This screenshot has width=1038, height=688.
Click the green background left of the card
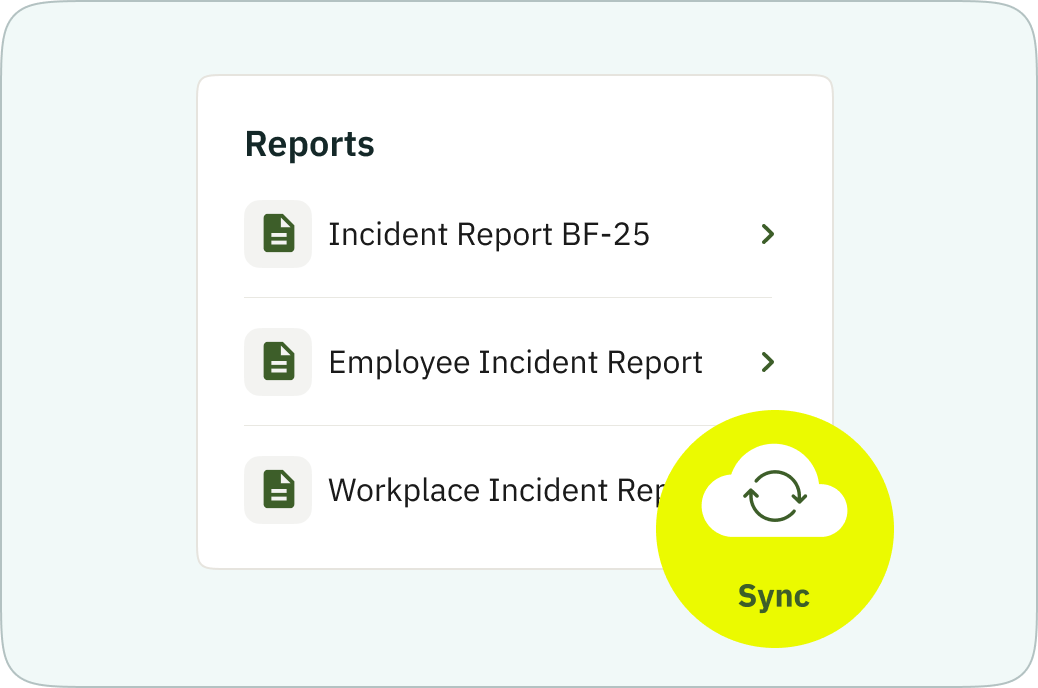[x=100, y=330]
